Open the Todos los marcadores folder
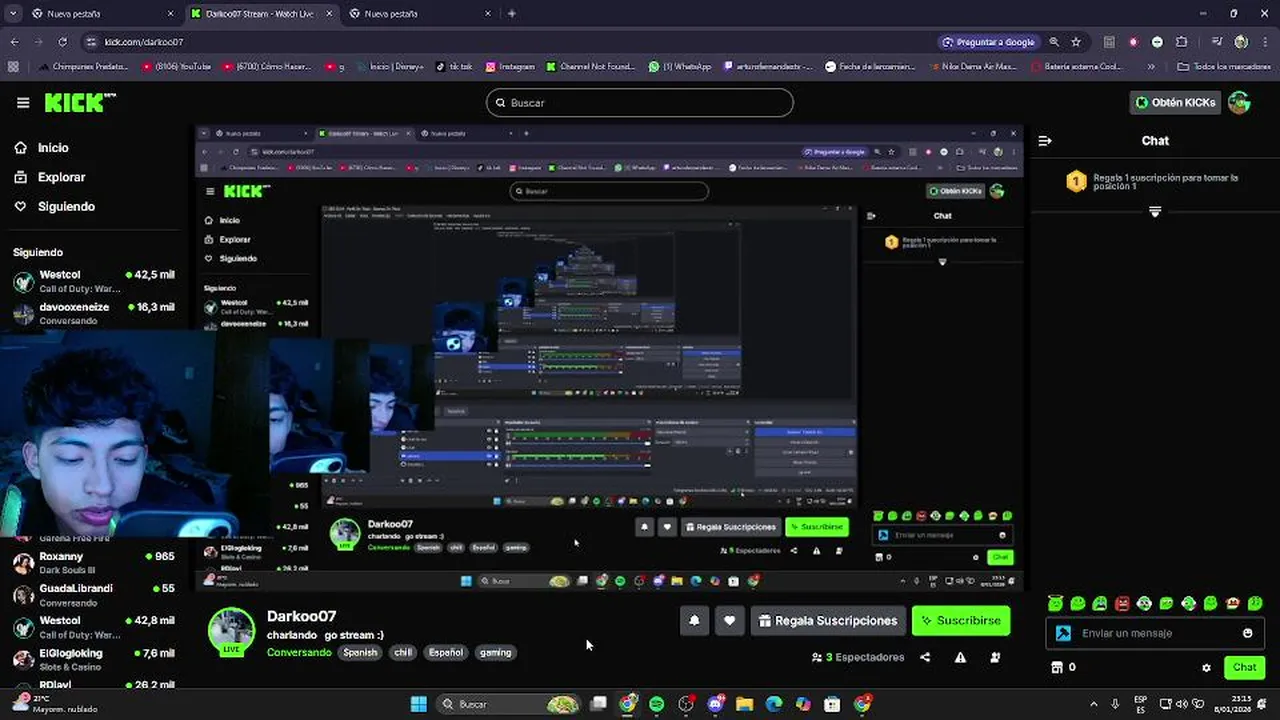The width and height of the screenshot is (1280, 720). (x=1223, y=67)
